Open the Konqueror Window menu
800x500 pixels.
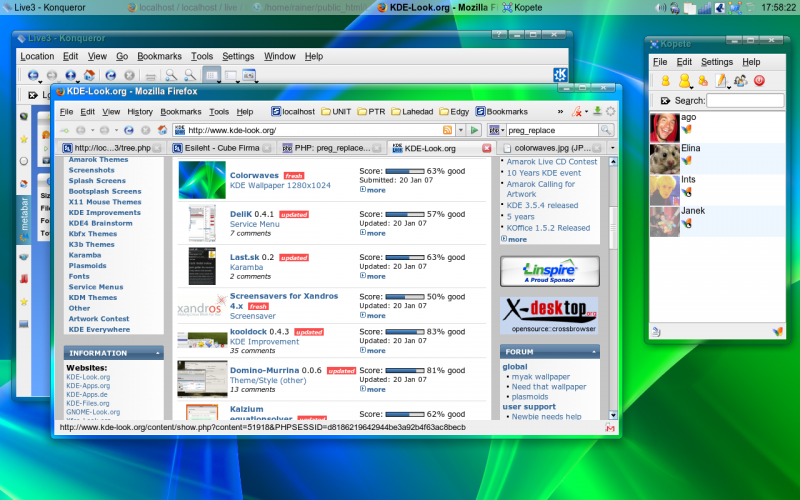tap(280, 56)
